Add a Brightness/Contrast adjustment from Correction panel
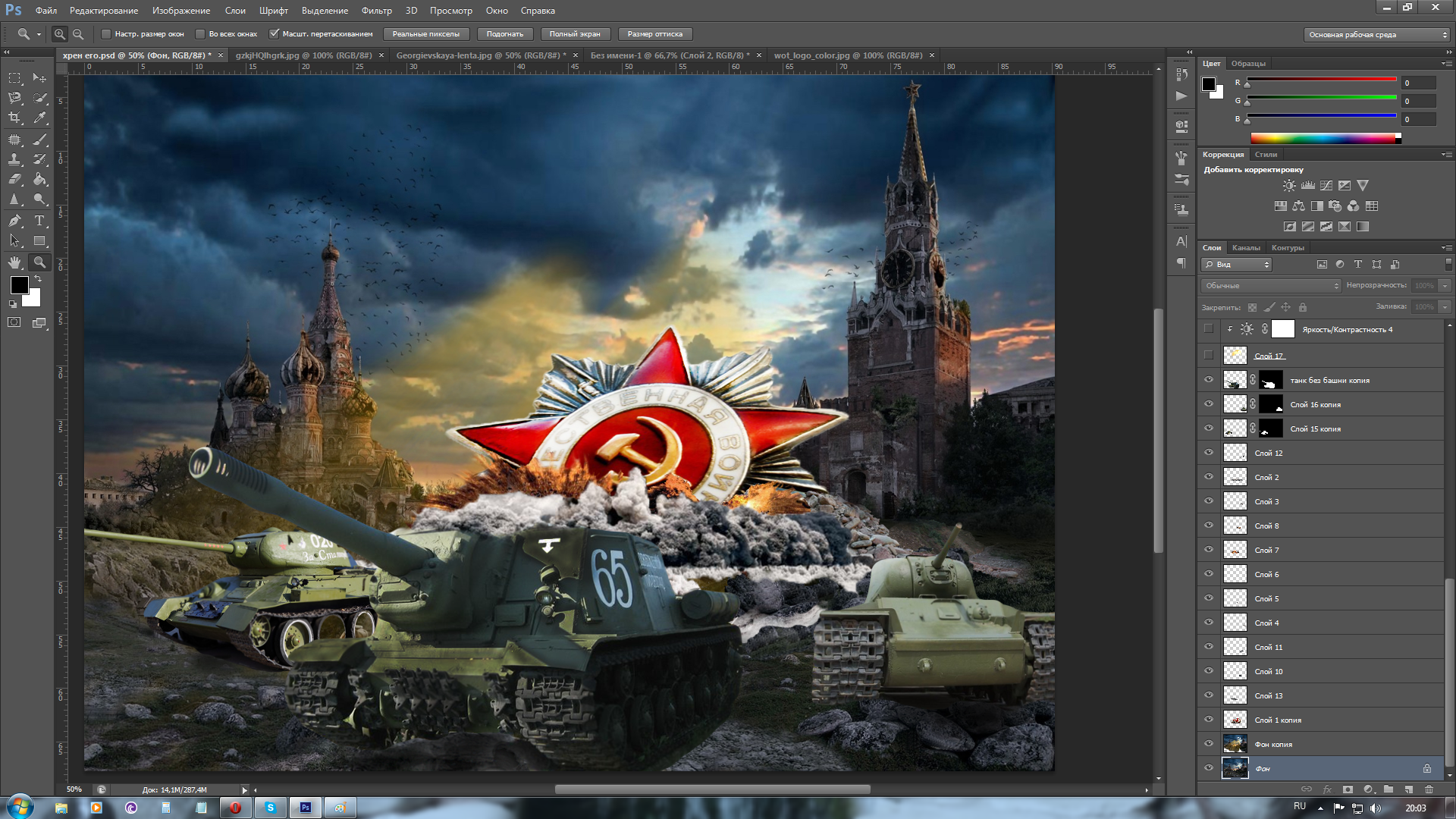 1289,185
